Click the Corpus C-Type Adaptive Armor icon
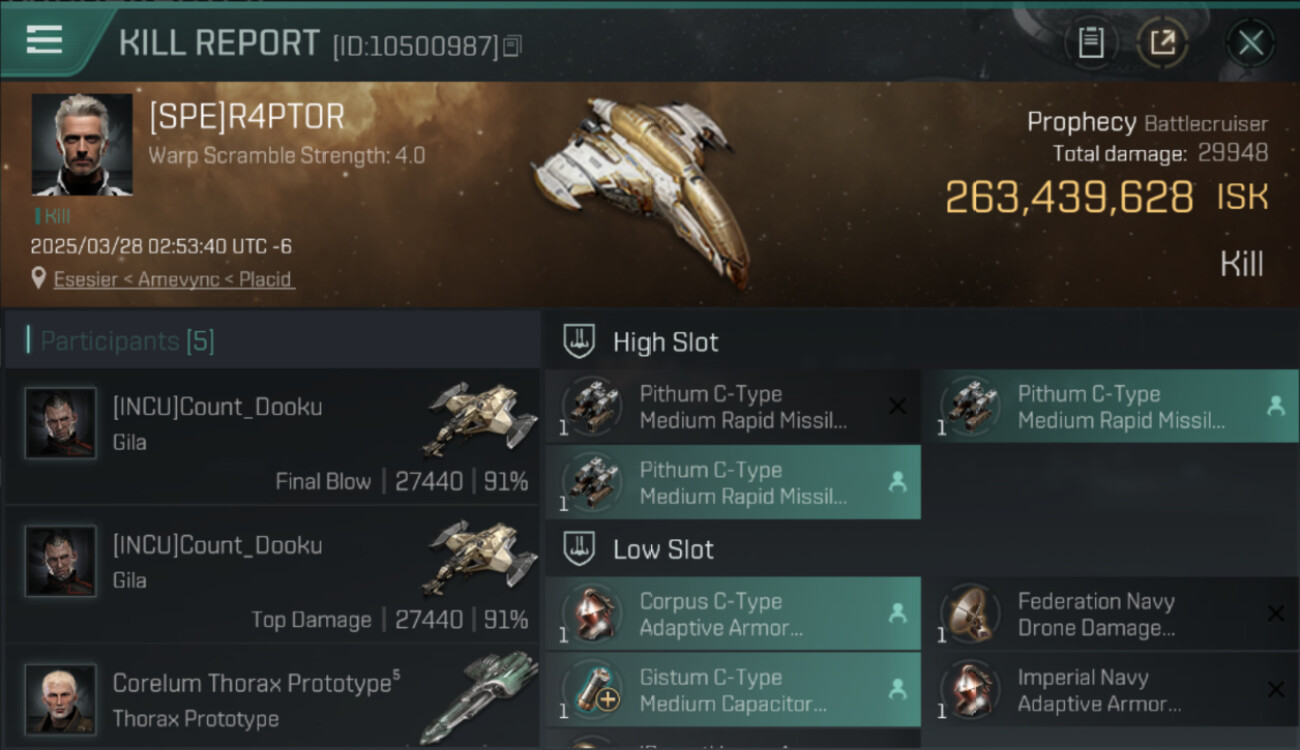The height and width of the screenshot is (750, 1300). tap(592, 614)
